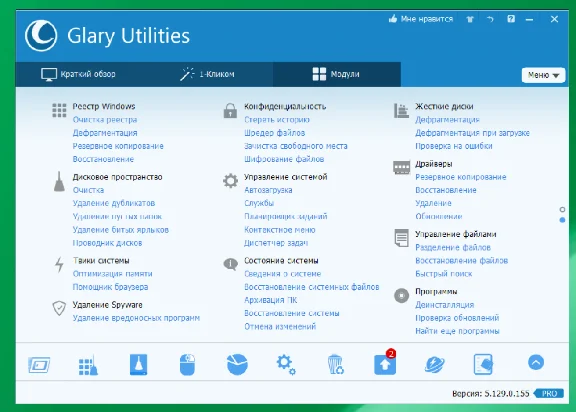Open Дефрагментация при загрузке

[x=472, y=133]
